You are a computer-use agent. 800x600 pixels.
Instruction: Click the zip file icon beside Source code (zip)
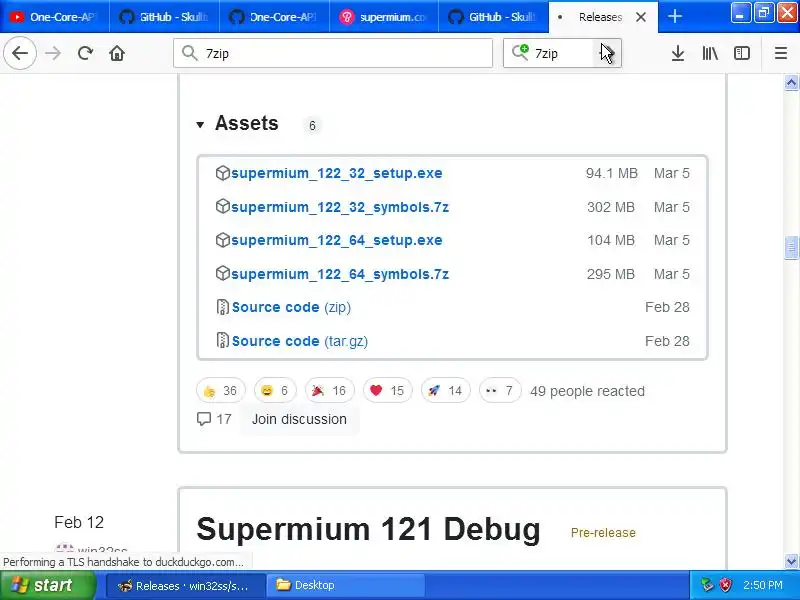[x=222, y=307]
